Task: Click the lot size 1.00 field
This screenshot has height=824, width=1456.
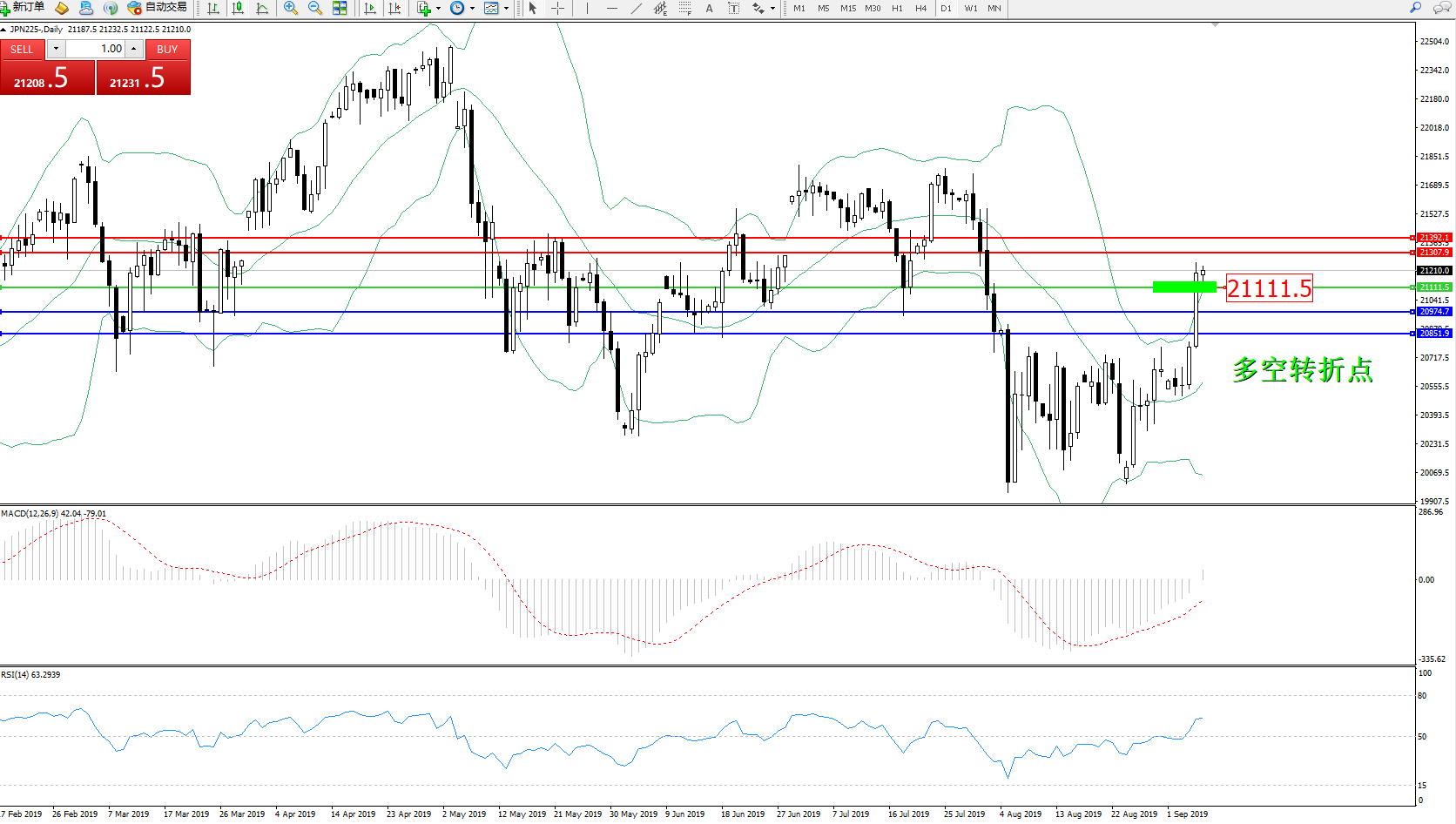Action: [96, 49]
